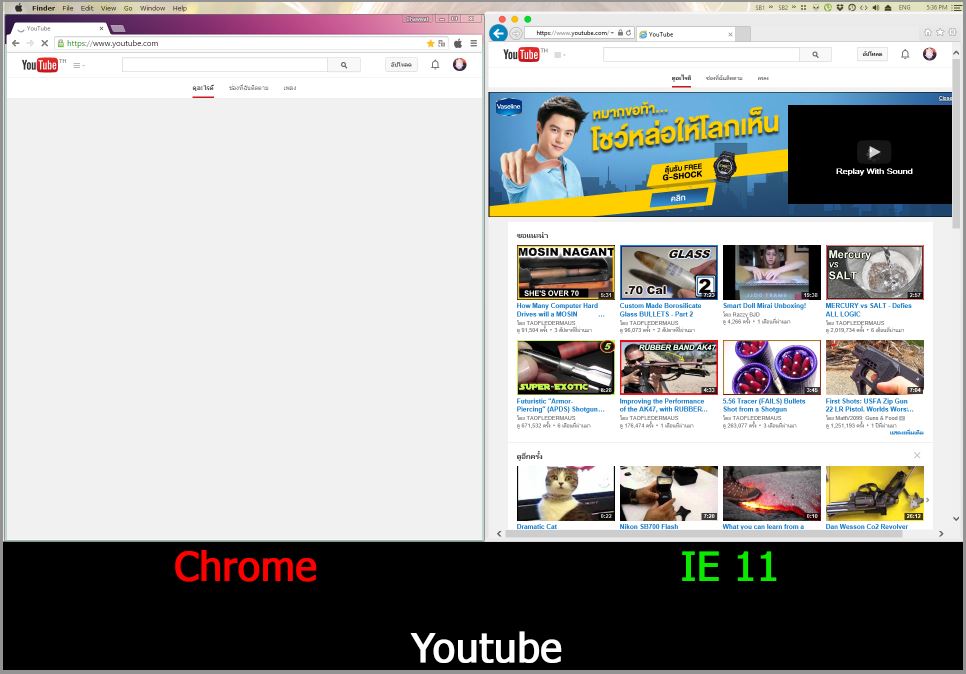Open Improving the Performance of AK47 link
Screen dimensions: 966x674
[x=663, y=405]
